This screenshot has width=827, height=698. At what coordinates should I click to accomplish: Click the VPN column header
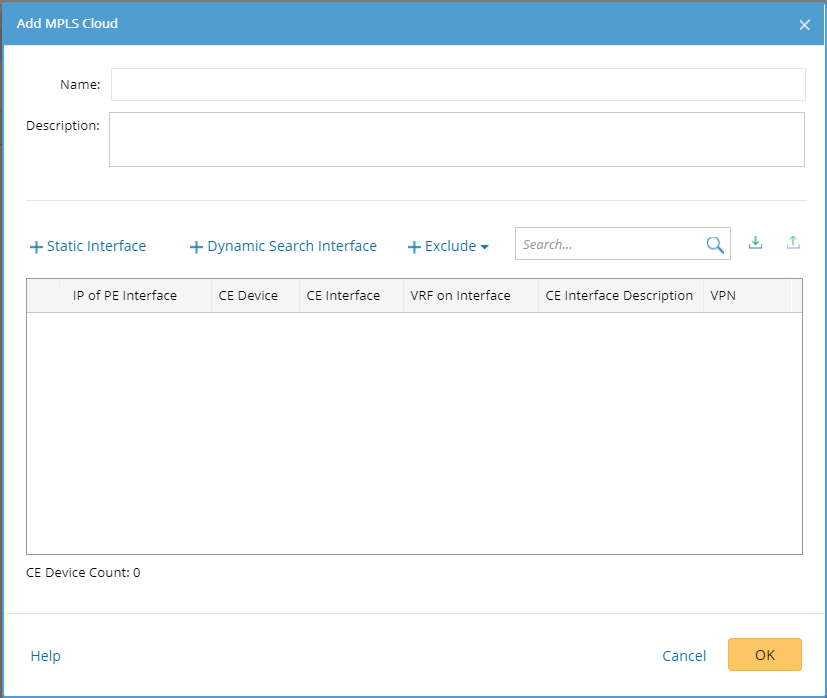click(723, 296)
